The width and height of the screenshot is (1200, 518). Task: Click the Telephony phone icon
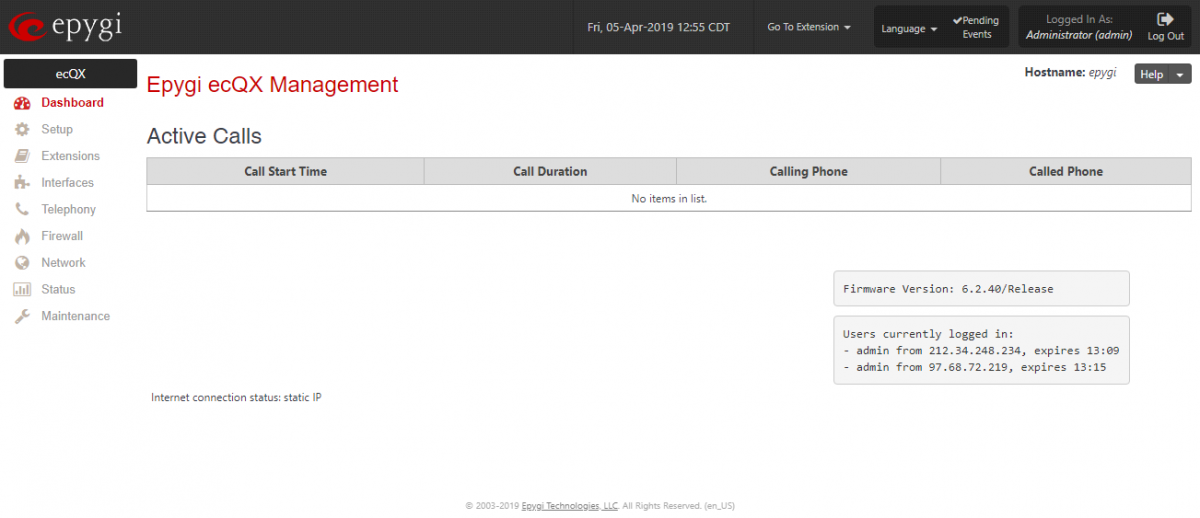(22, 210)
